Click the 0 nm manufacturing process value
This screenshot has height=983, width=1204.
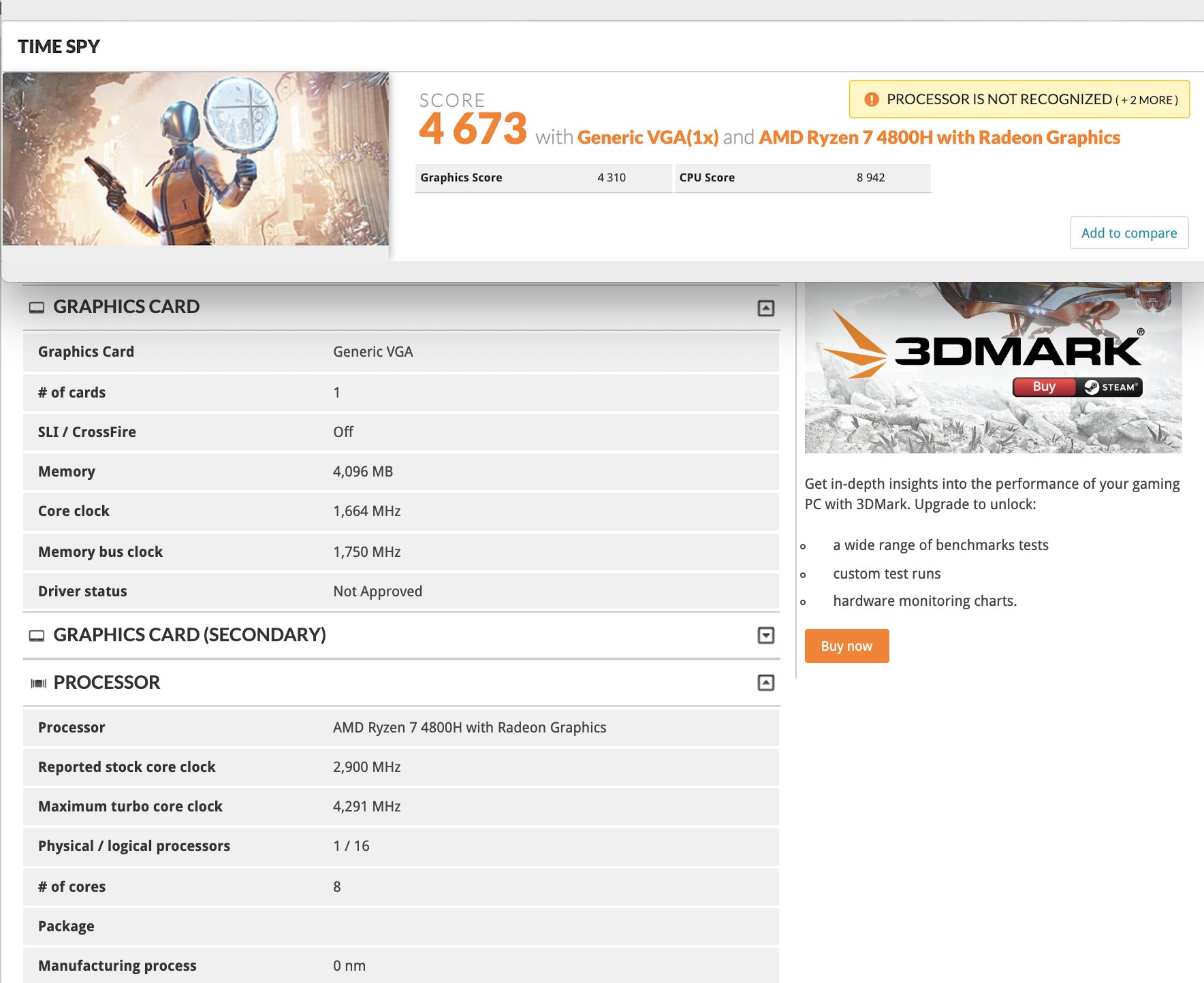click(349, 966)
